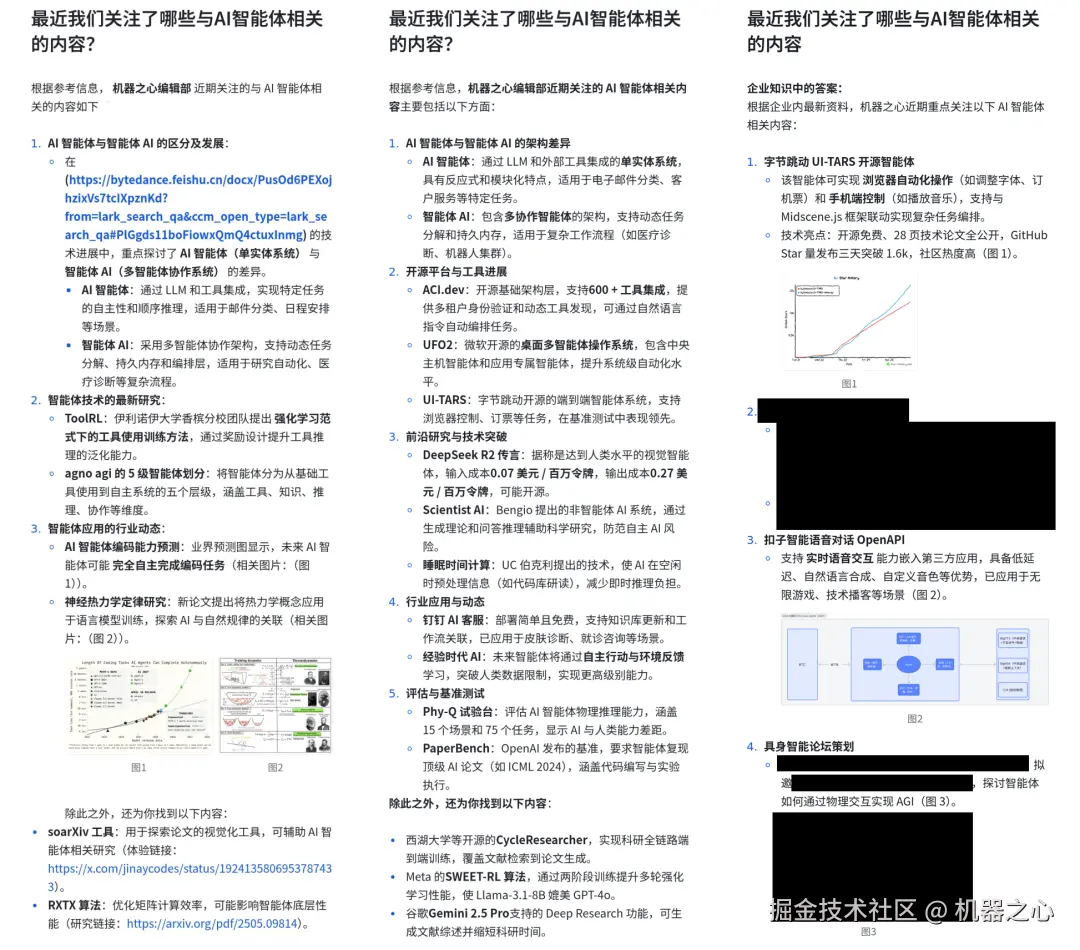Select heading "评估与基准测试"
Image resolution: width=1080 pixels, height=950 pixels.
[445, 694]
